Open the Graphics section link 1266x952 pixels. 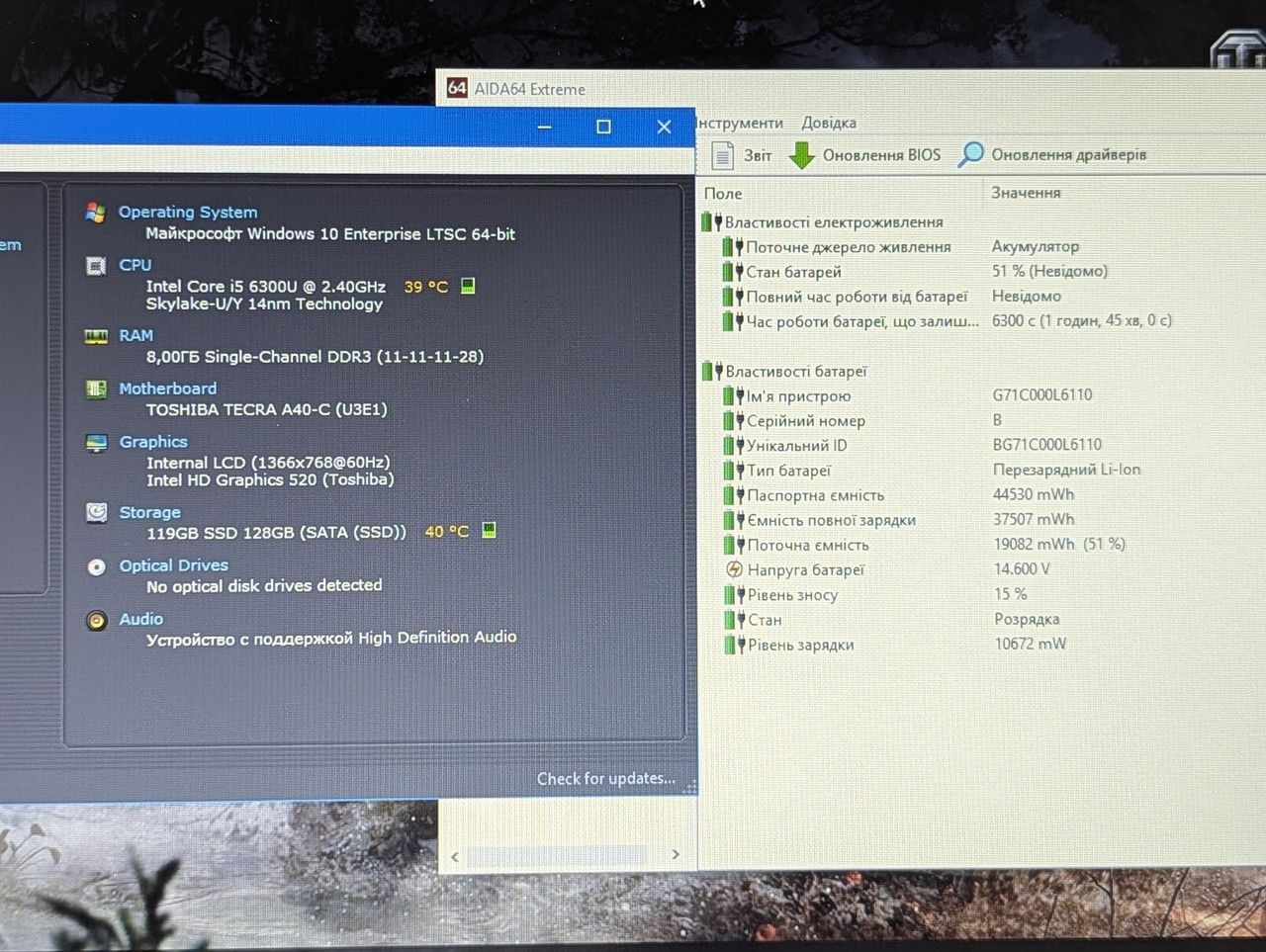153,442
